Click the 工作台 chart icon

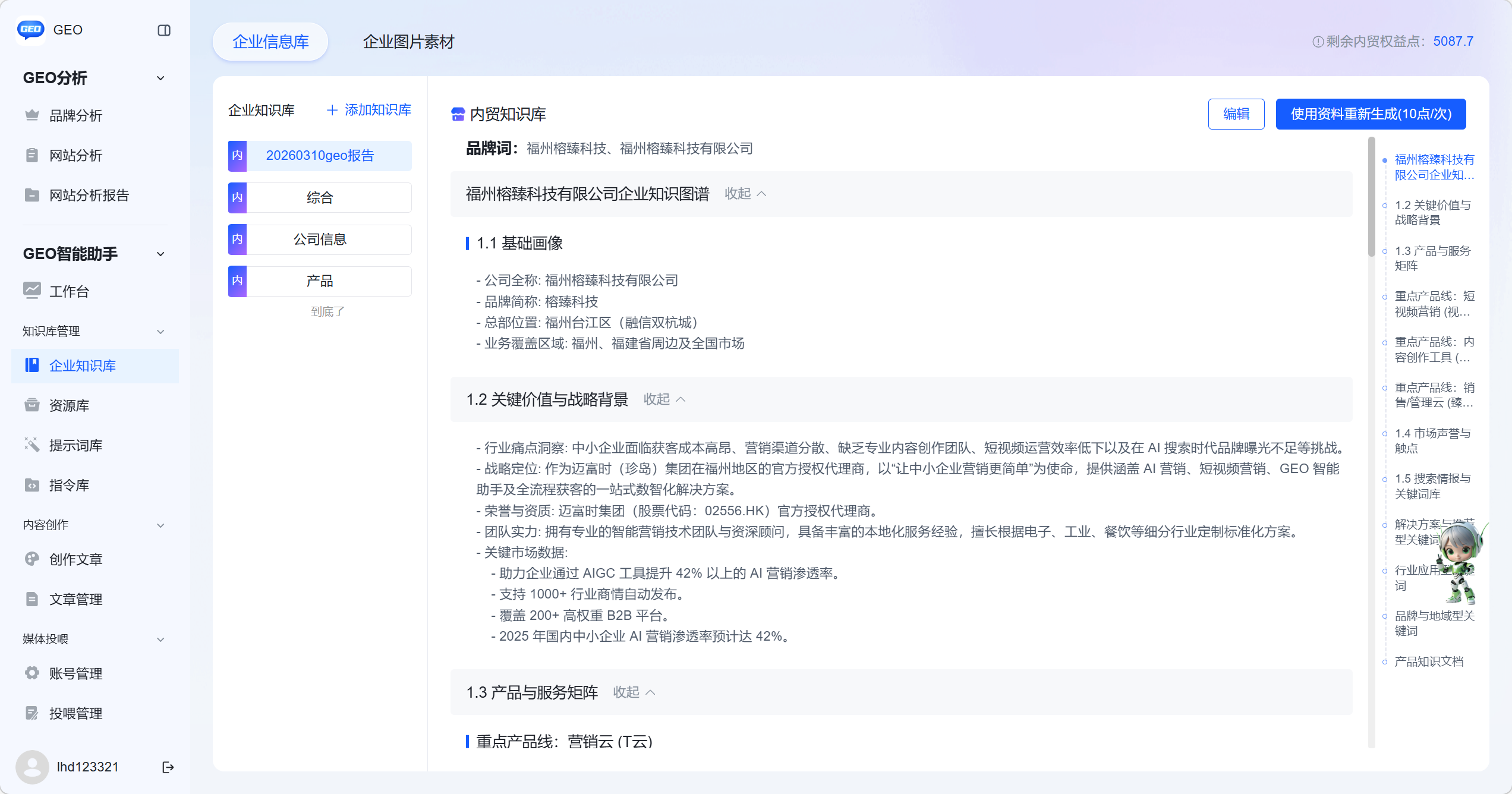(x=32, y=291)
